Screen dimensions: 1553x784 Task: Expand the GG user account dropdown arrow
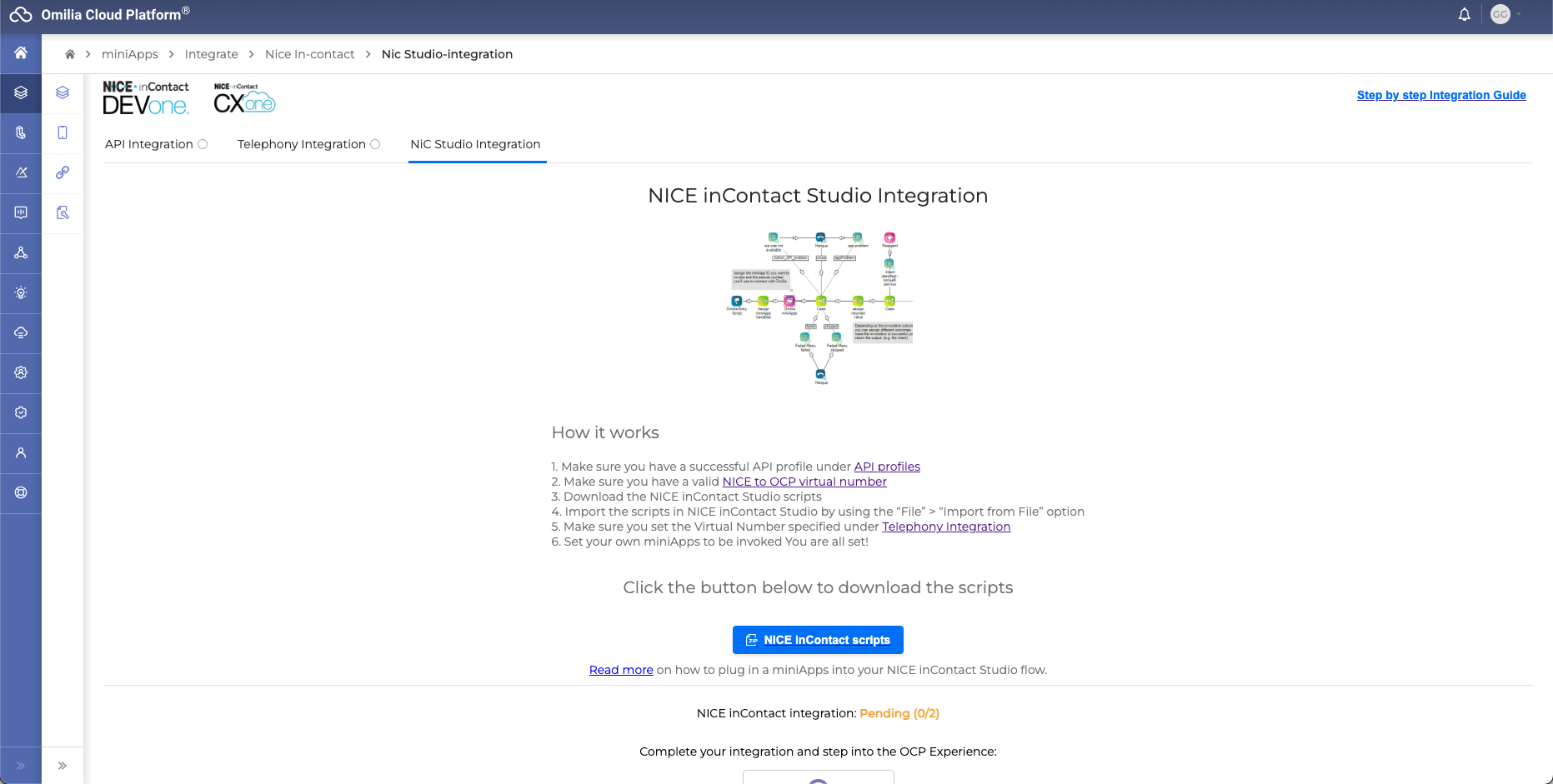[x=1519, y=15]
